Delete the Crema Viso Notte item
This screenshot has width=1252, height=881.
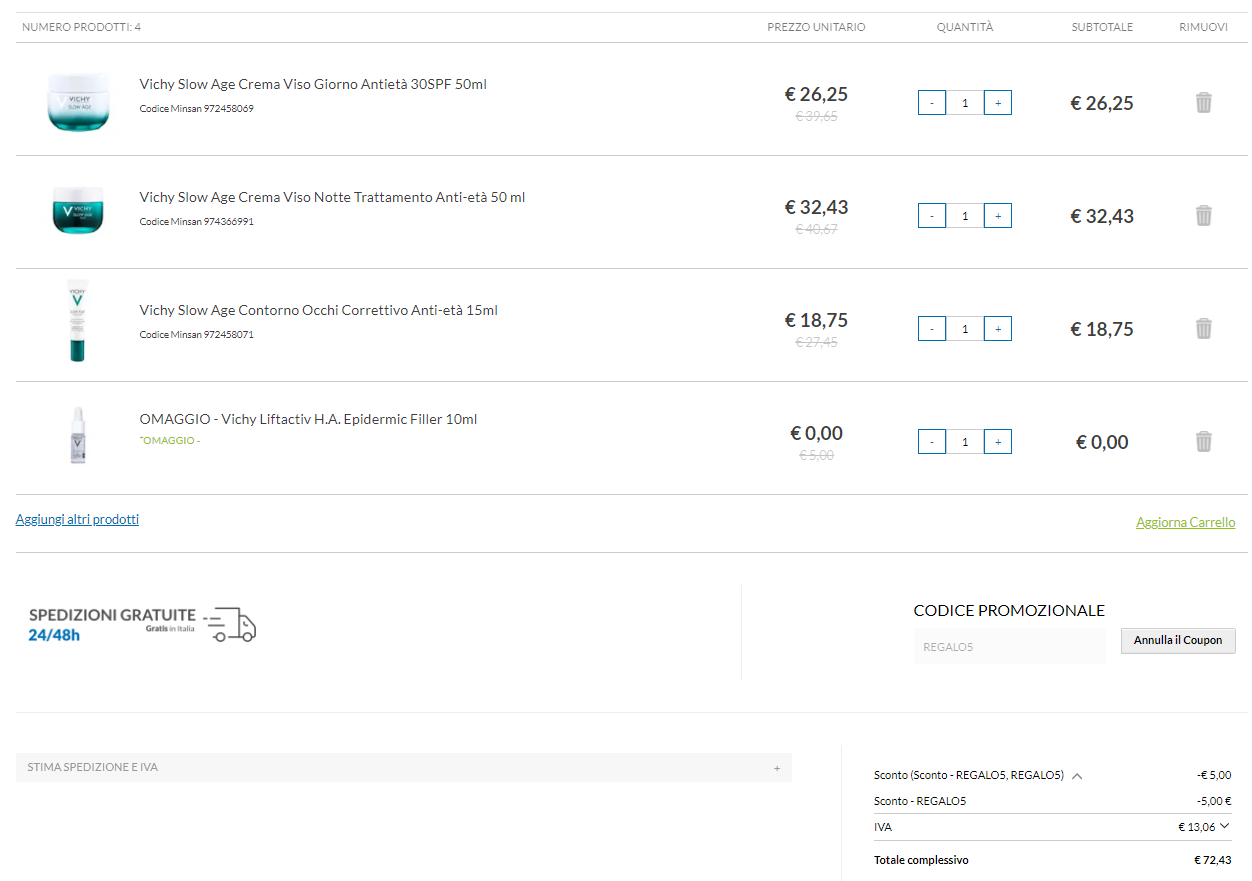(1203, 215)
